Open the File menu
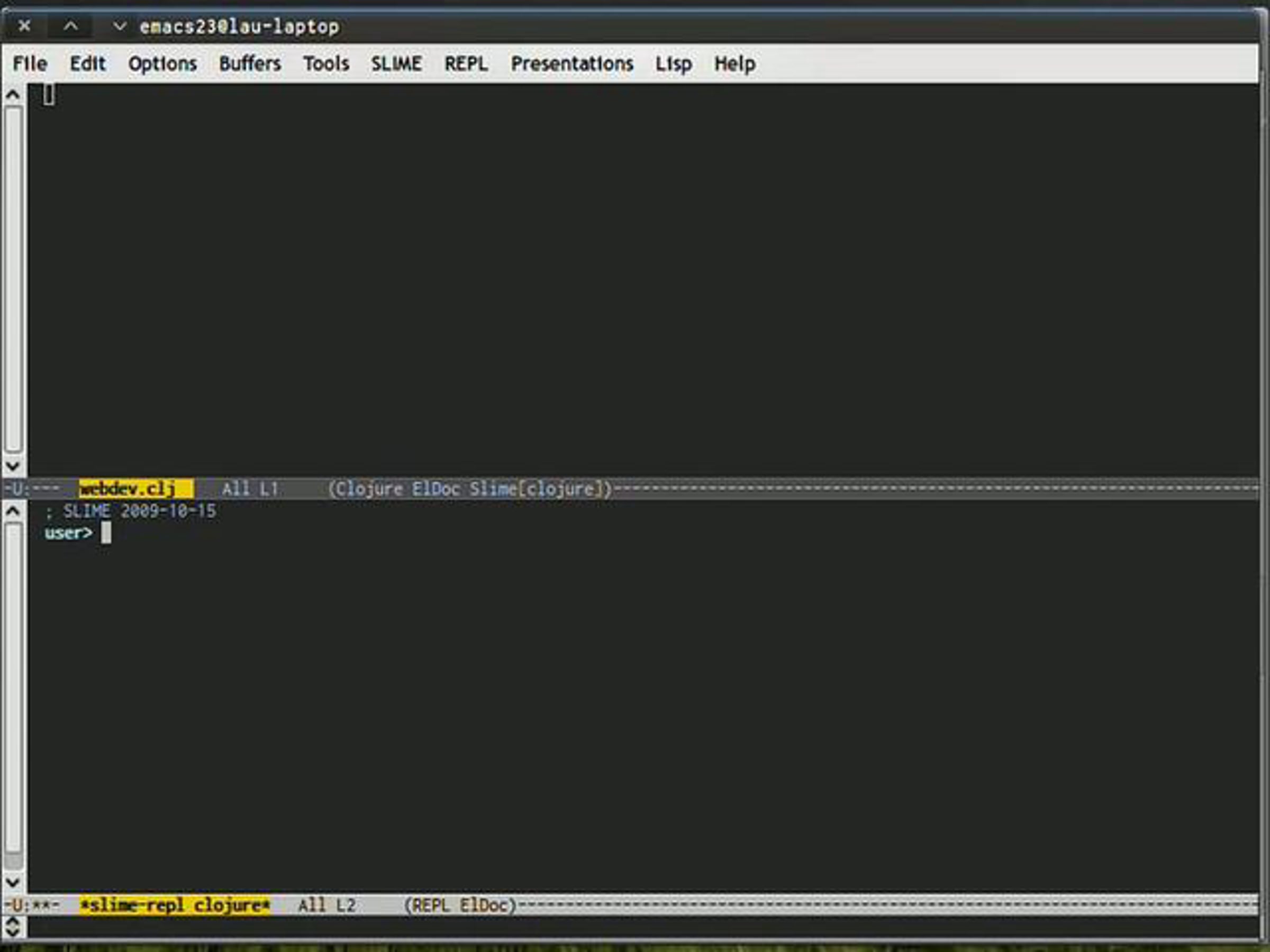The image size is (1270, 952). 30,63
